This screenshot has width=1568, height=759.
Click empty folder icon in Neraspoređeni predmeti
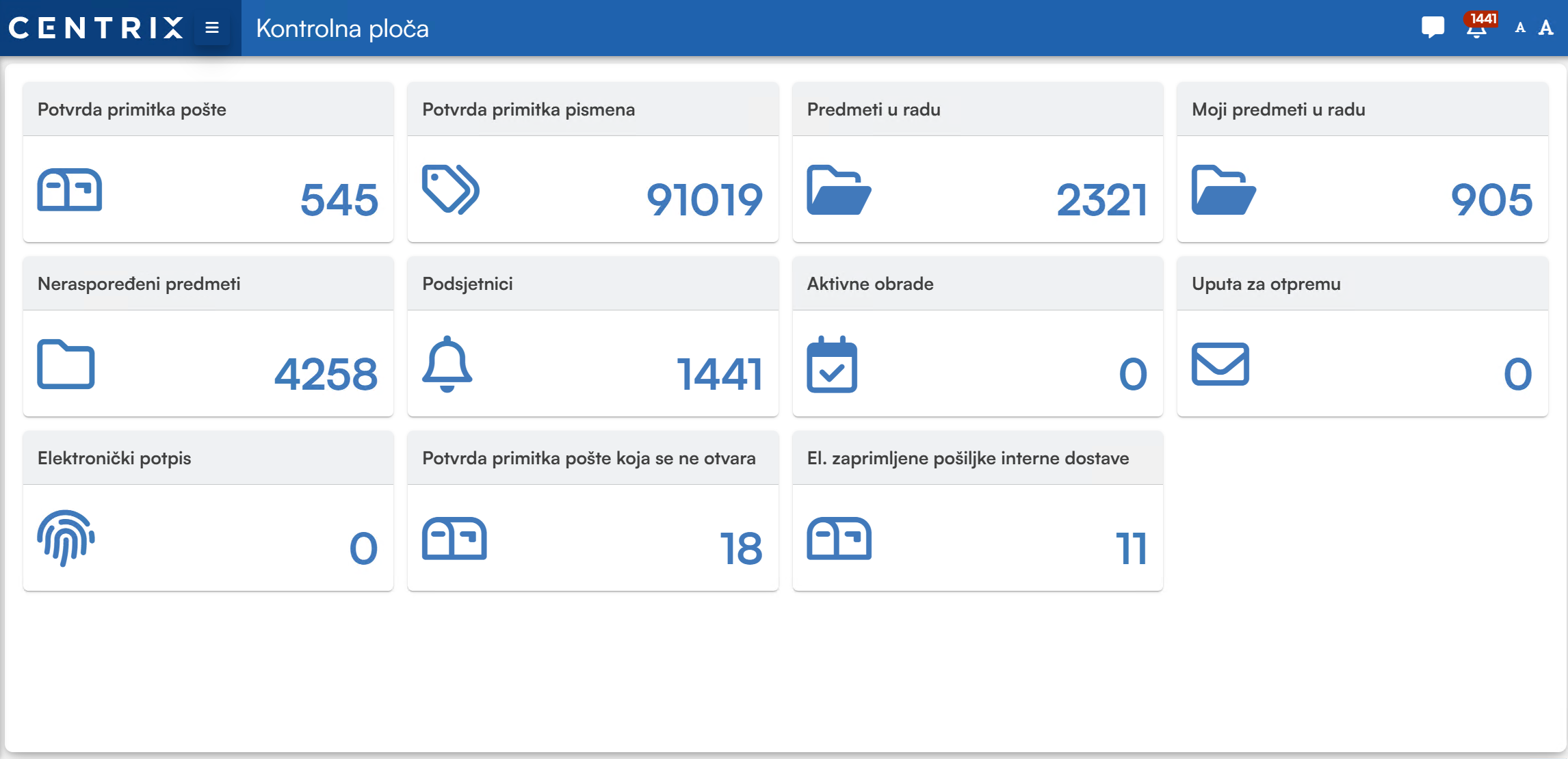[x=66, y=364]
